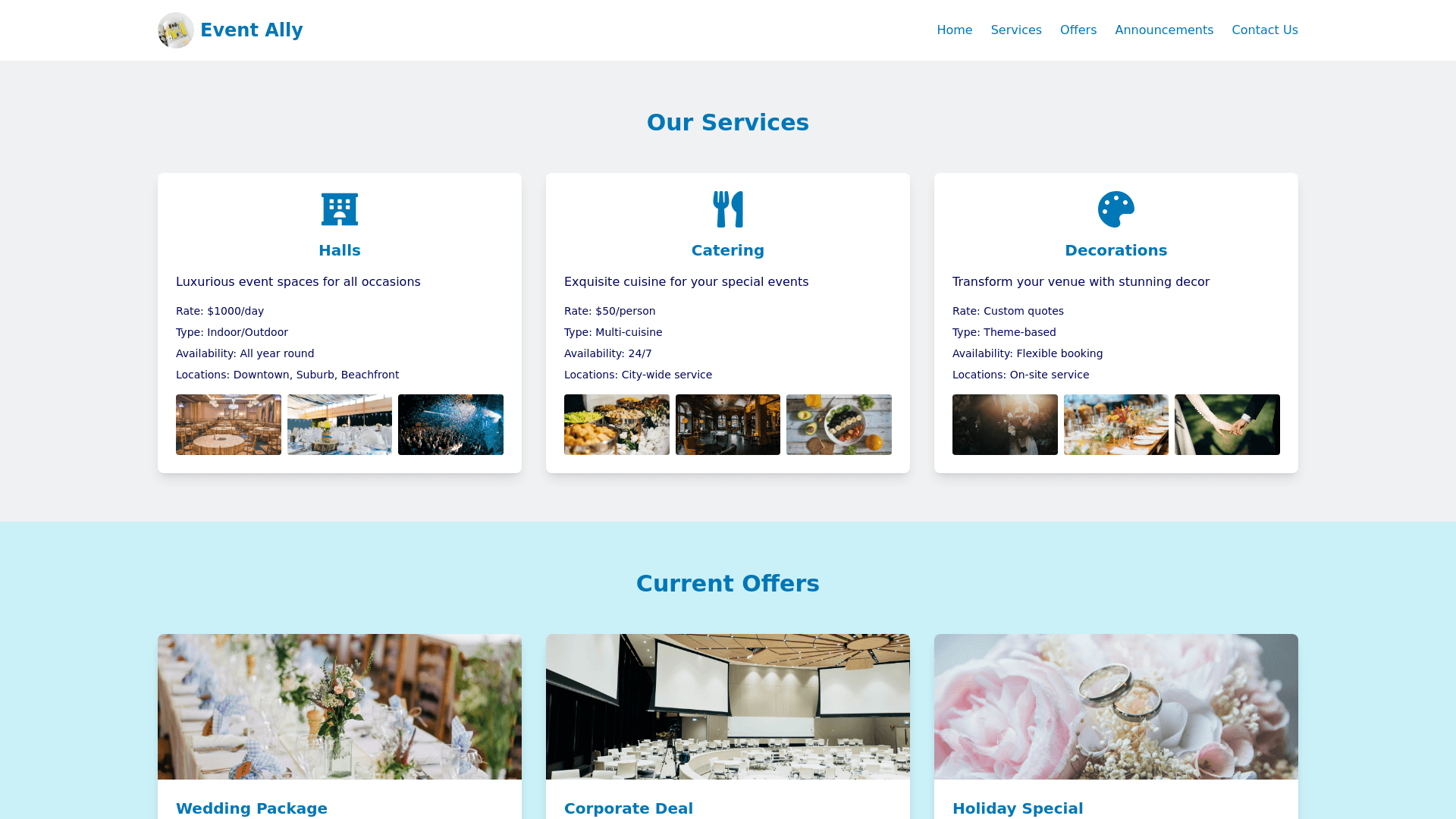Screen dimensions: 1456x819
Task: Open the buffet food catering thumbnail
Action: tap(617, 425)
